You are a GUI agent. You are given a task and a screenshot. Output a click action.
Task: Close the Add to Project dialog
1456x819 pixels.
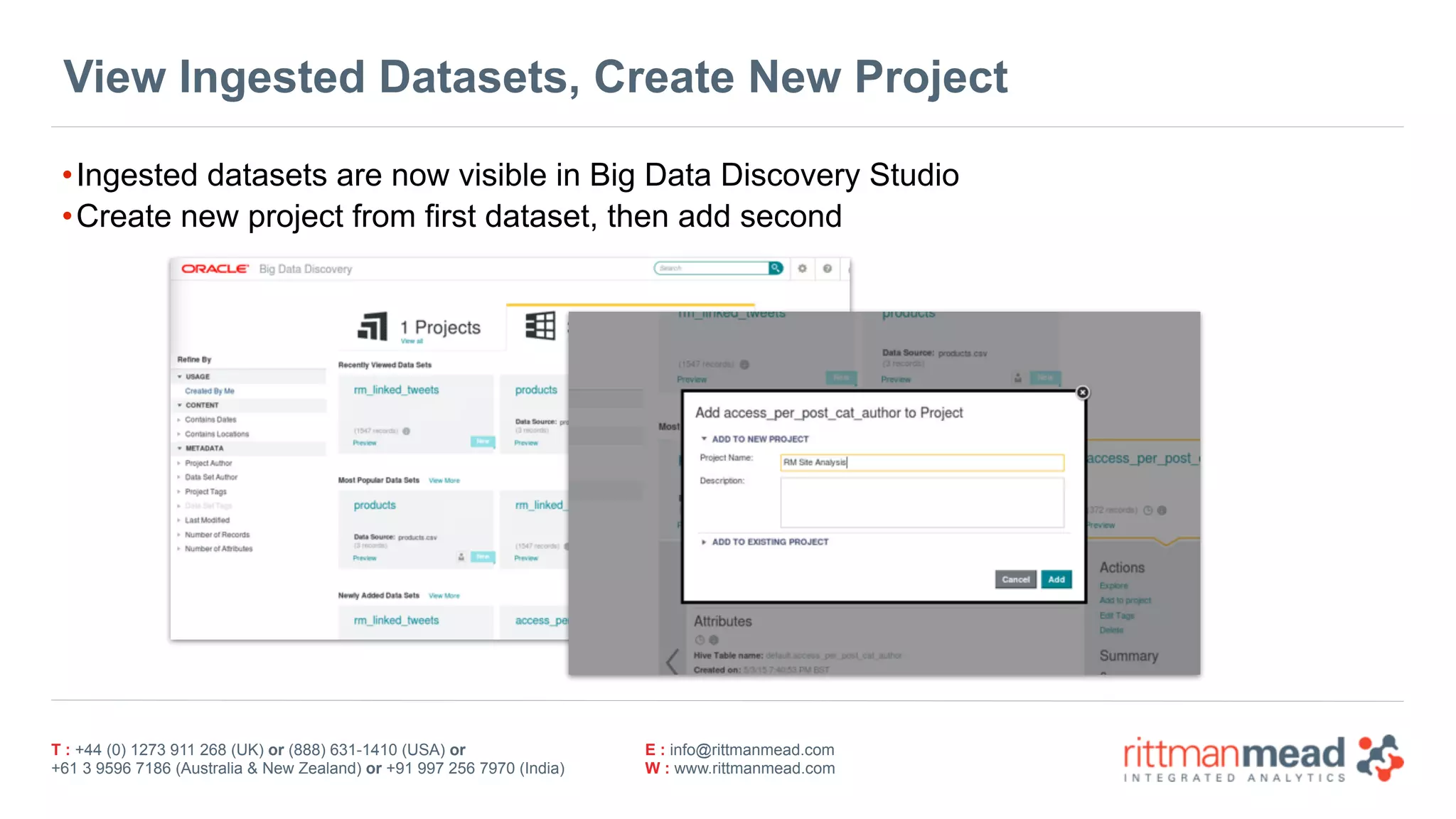pyautogui.click(x=1082, y=392)
